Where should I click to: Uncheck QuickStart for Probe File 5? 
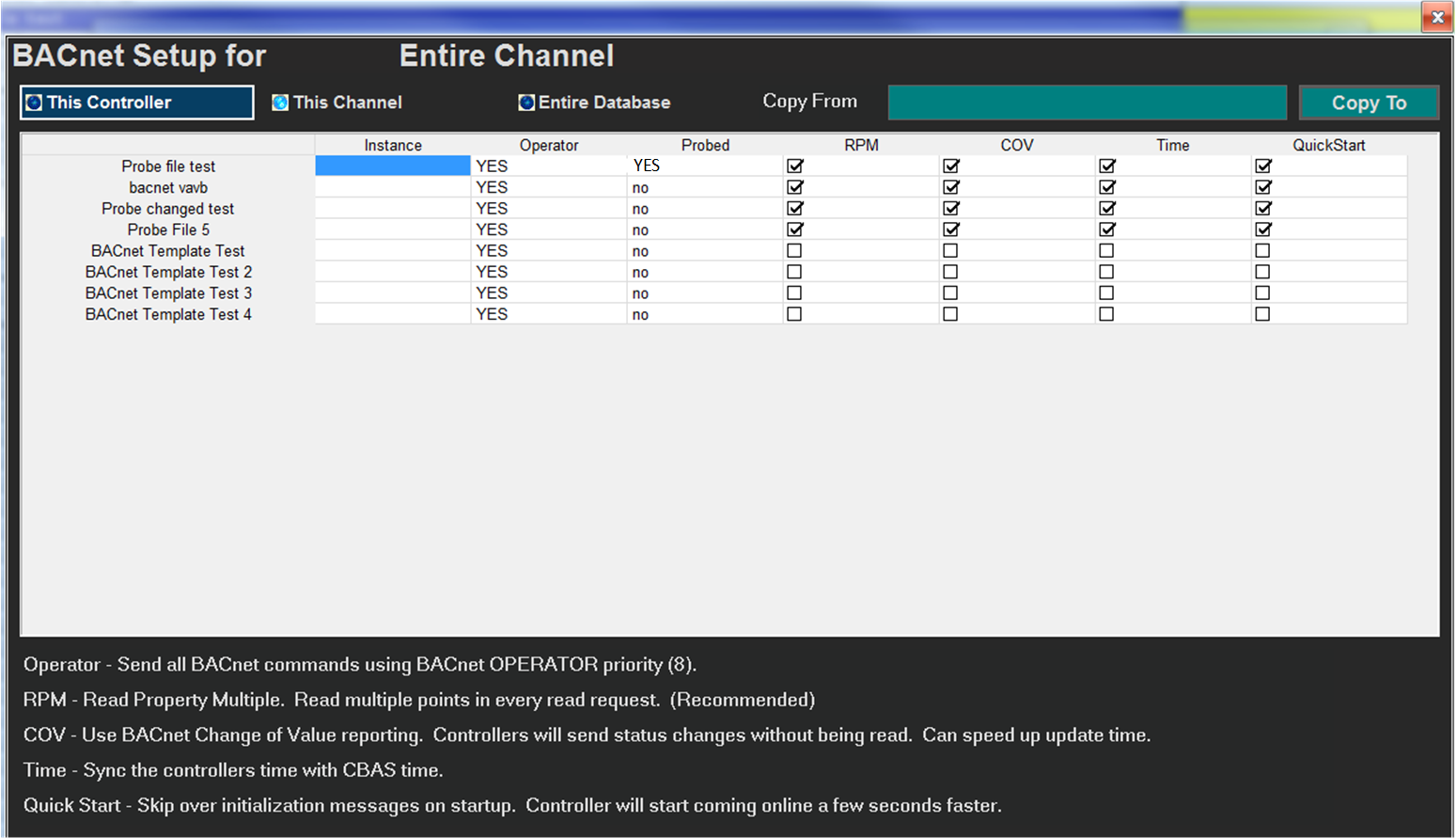pos(1263,229)
